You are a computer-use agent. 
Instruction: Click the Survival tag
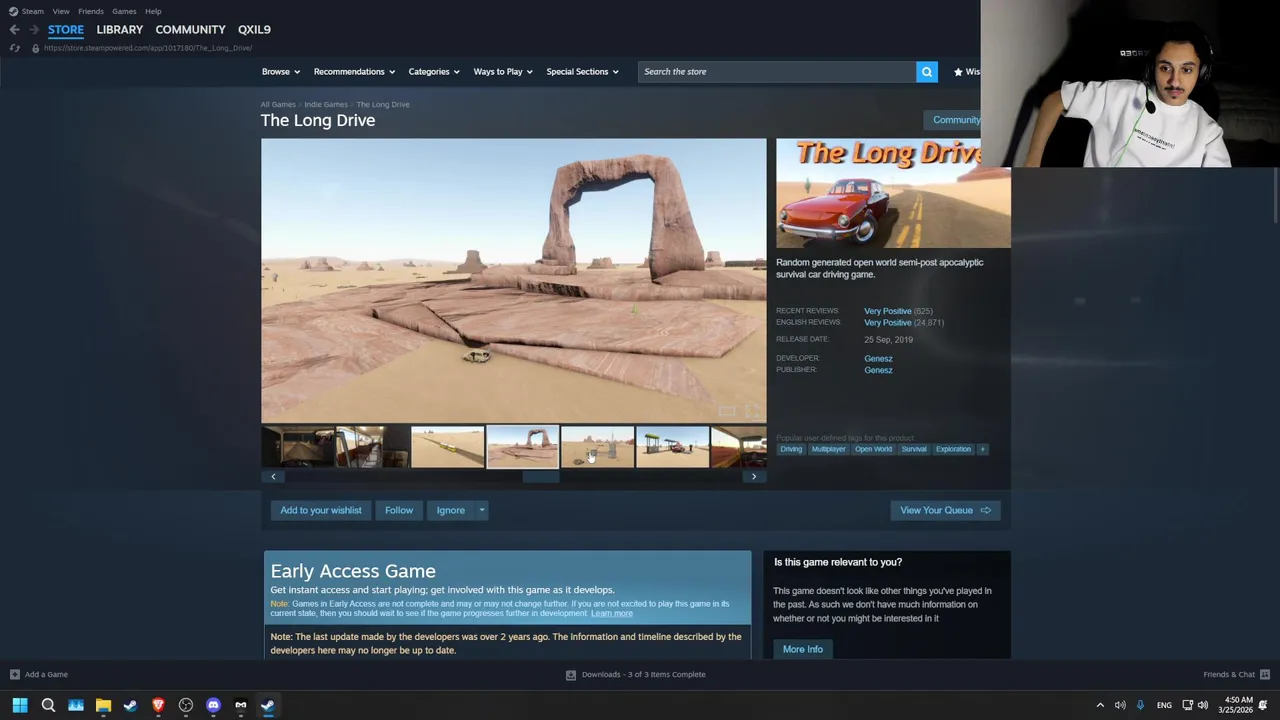tap(914, 449)
